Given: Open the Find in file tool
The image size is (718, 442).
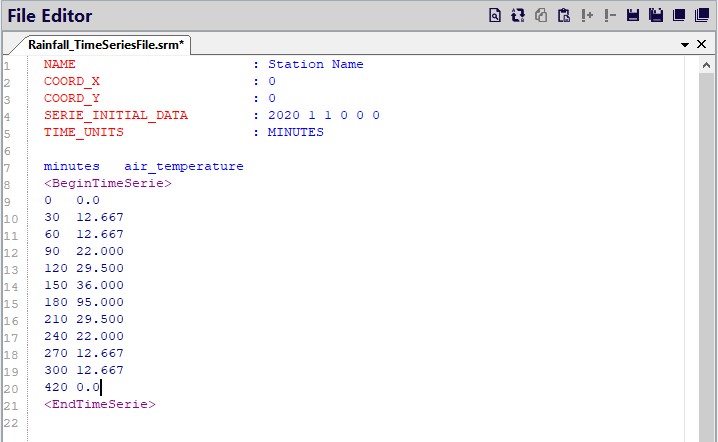Looking at the screenshot, I should (x=495, y=16).
